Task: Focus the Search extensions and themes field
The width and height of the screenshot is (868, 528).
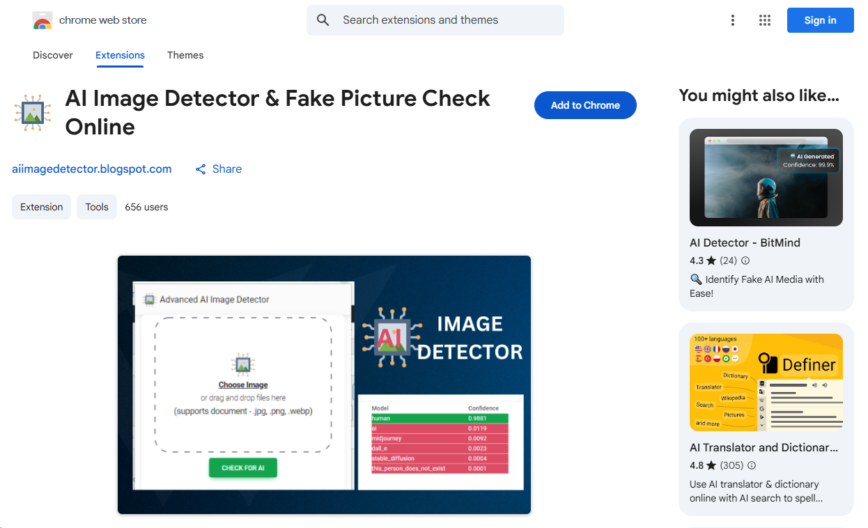Action: click(x=435, y=20)
